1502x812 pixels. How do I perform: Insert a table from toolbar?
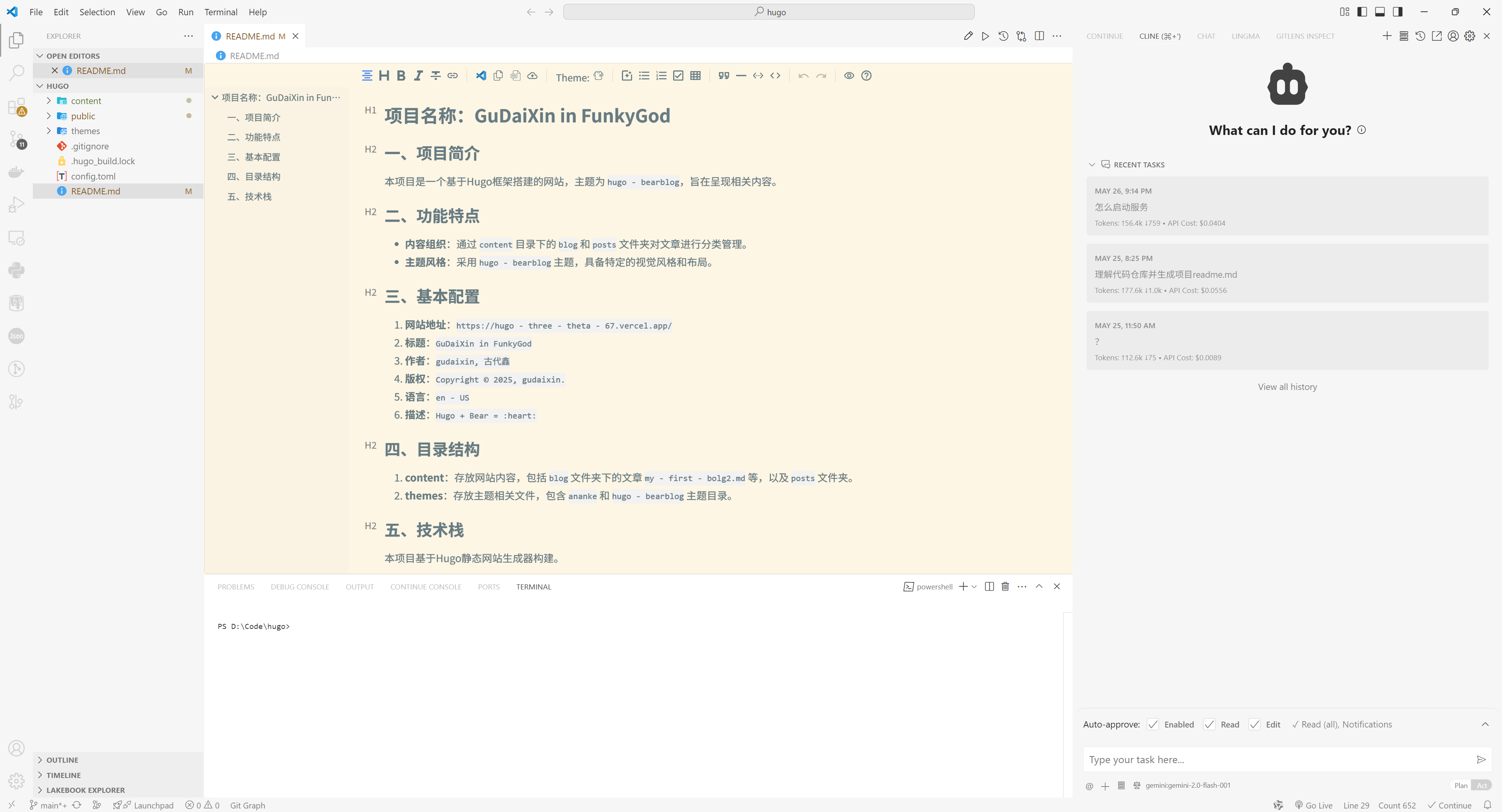tap(695, 76)
